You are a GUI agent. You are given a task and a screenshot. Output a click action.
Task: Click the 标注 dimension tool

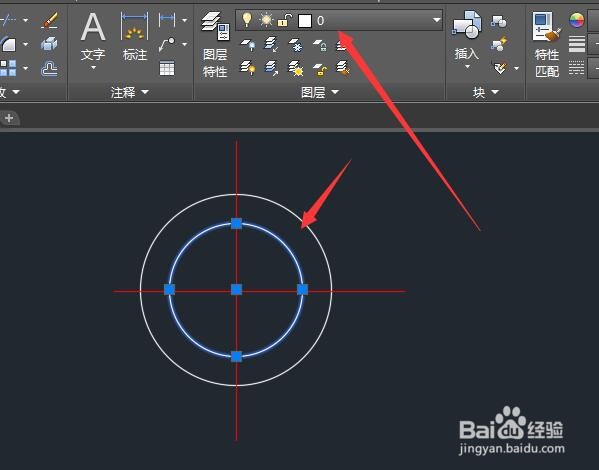134,37
